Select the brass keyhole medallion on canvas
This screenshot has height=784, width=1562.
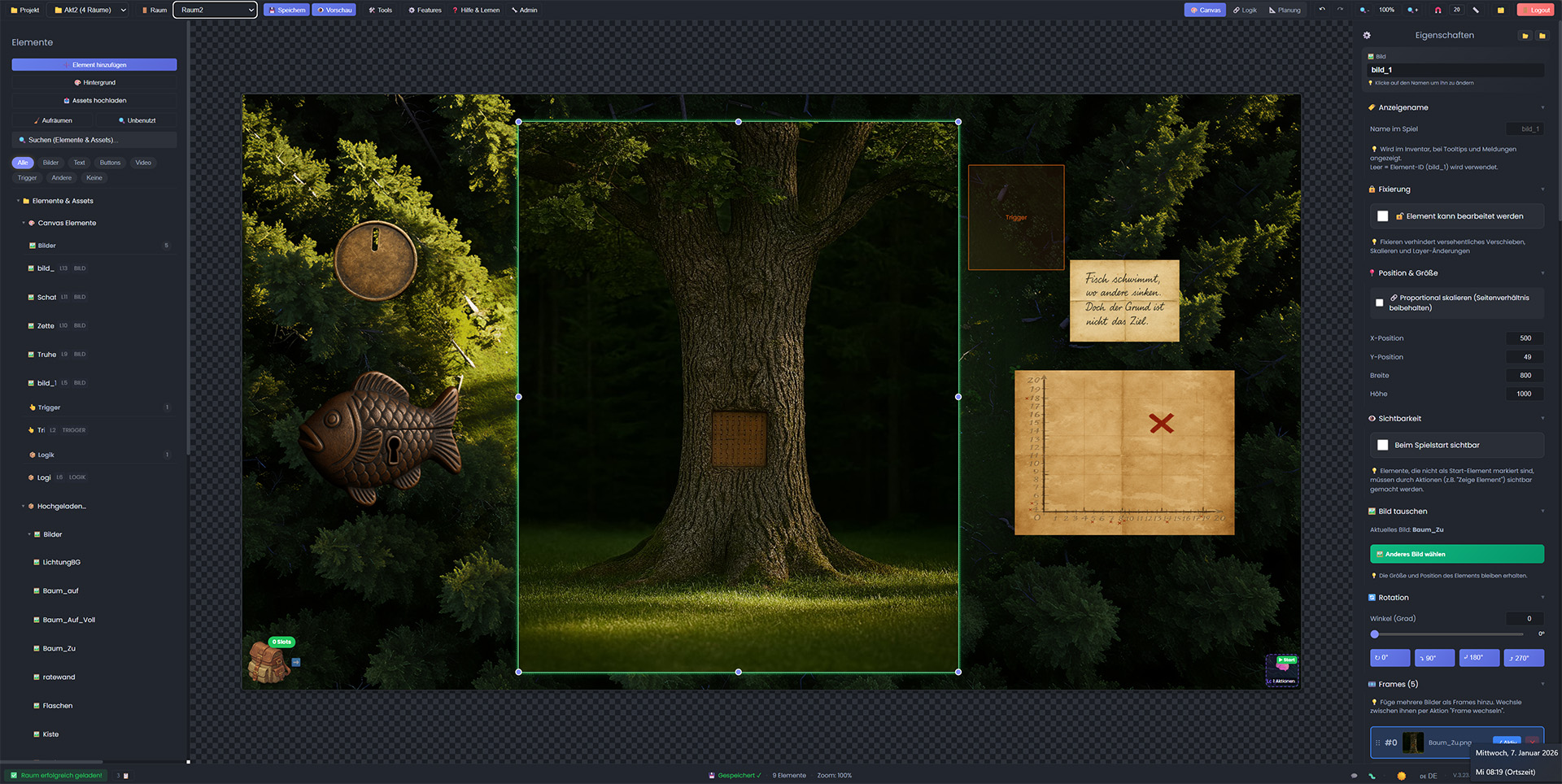376,260
